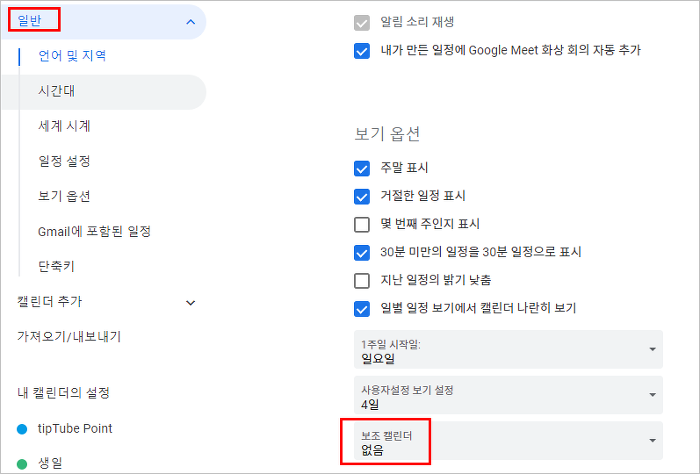Click the green 생일 calendar color dot
This screenshot has height=474, width=700.
(22, 464)
